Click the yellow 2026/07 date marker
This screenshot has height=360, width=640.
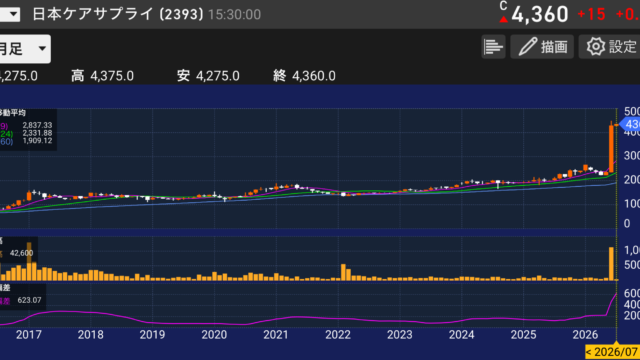[612, 351]
